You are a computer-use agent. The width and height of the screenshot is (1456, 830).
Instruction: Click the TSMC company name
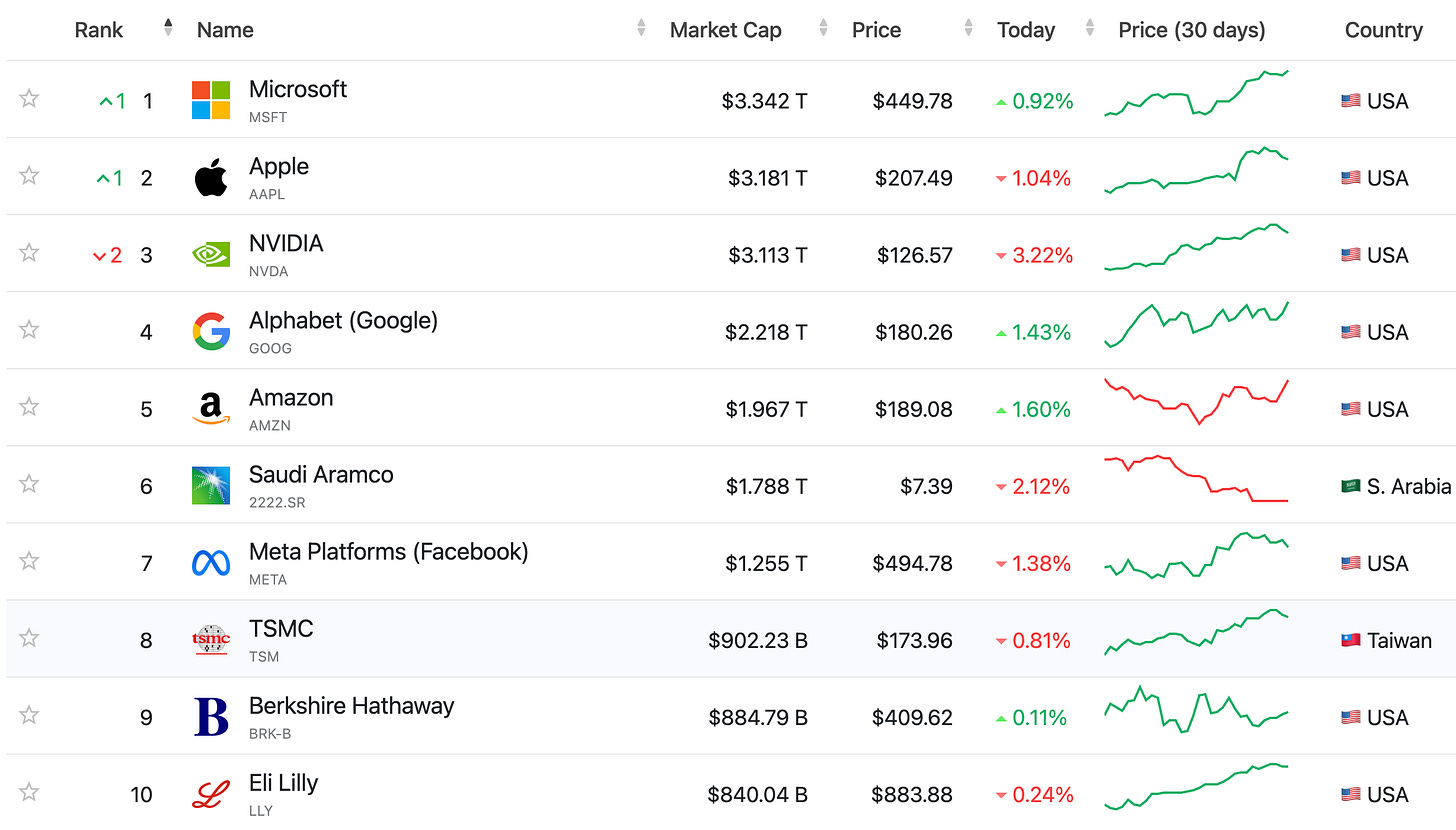281,629
